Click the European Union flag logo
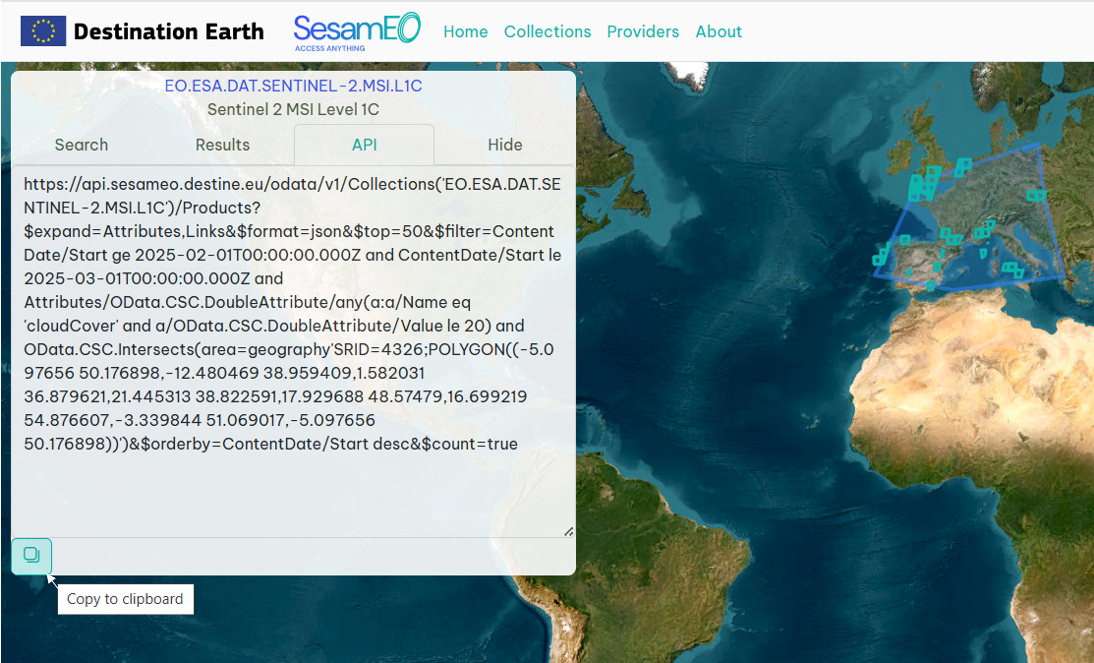The image size is (1094, 663). (x=43, y=32)
